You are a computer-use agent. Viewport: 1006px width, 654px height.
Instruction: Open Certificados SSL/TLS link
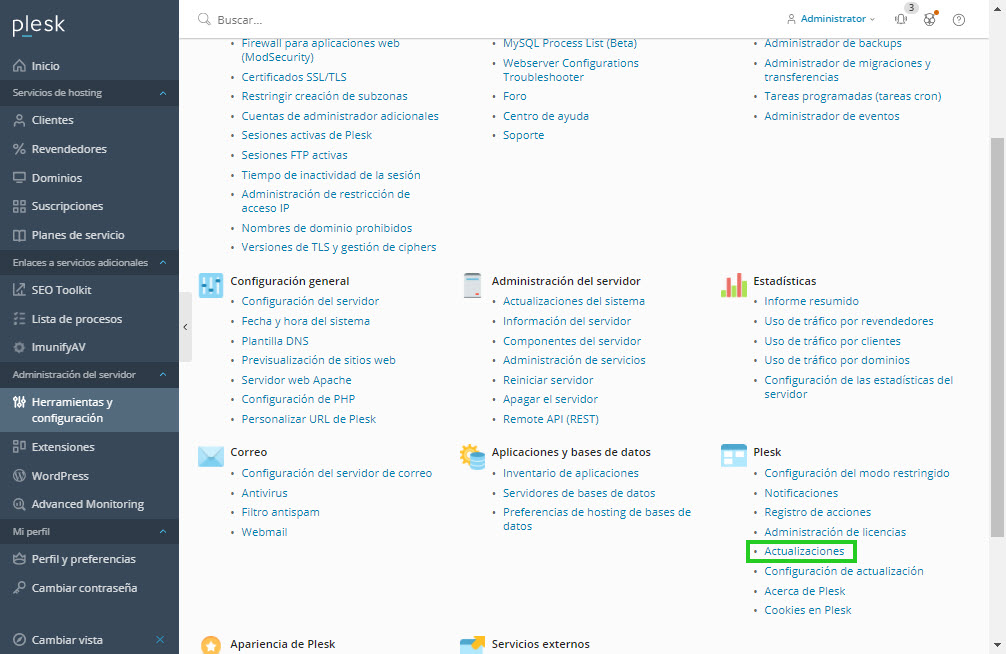tap(294, 76)
